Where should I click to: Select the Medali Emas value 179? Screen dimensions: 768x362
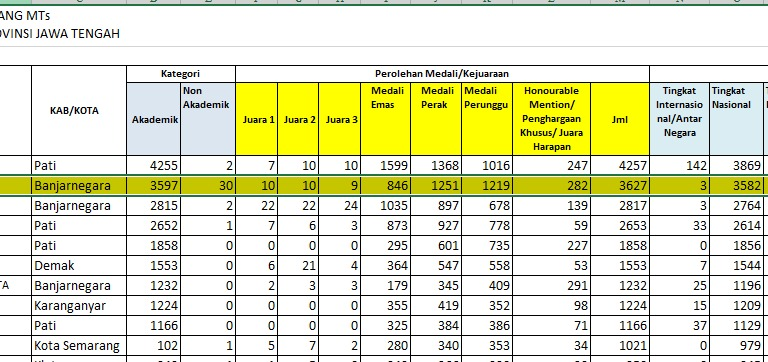point(385,286)
